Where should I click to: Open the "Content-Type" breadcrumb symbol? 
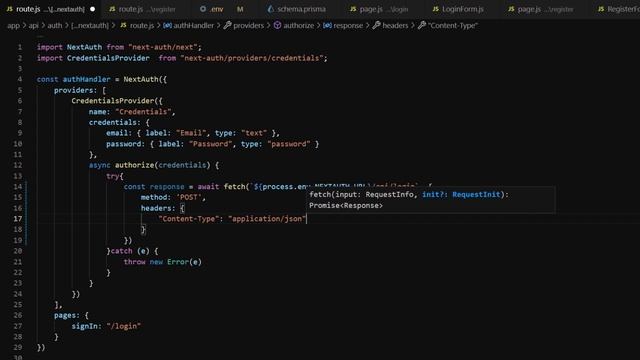tap(452, 25)
